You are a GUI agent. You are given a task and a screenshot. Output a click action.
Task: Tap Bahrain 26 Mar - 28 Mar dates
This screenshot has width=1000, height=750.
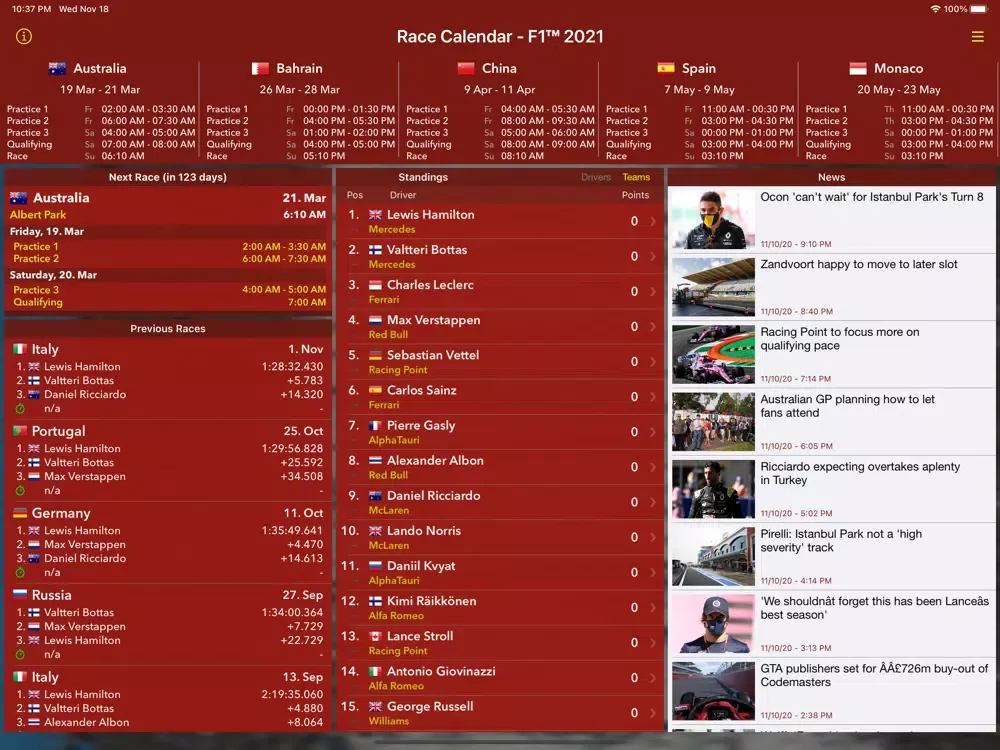pyautogui.click(x=299, y=90)
